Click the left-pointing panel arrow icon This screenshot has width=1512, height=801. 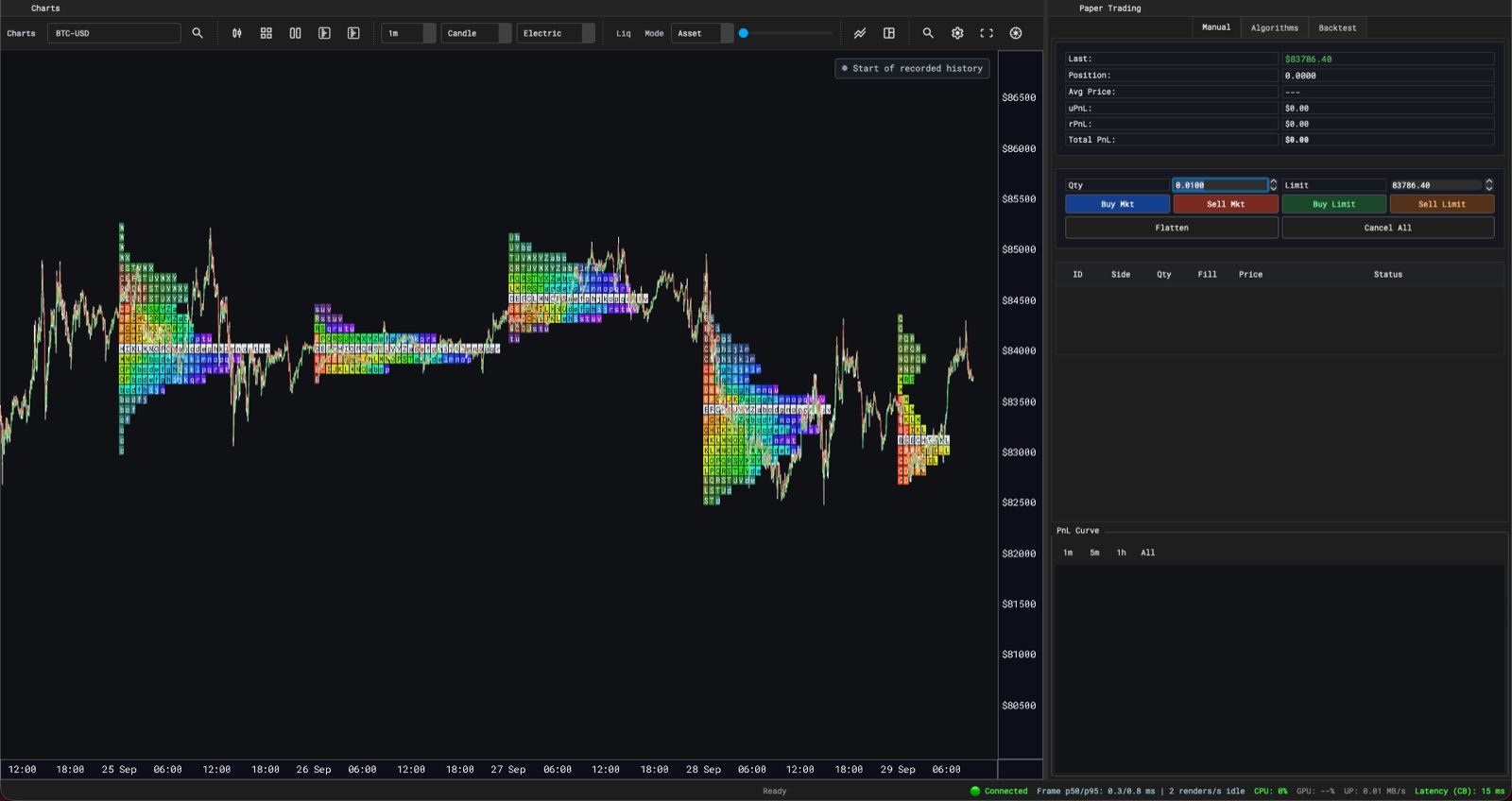[324, 33]
